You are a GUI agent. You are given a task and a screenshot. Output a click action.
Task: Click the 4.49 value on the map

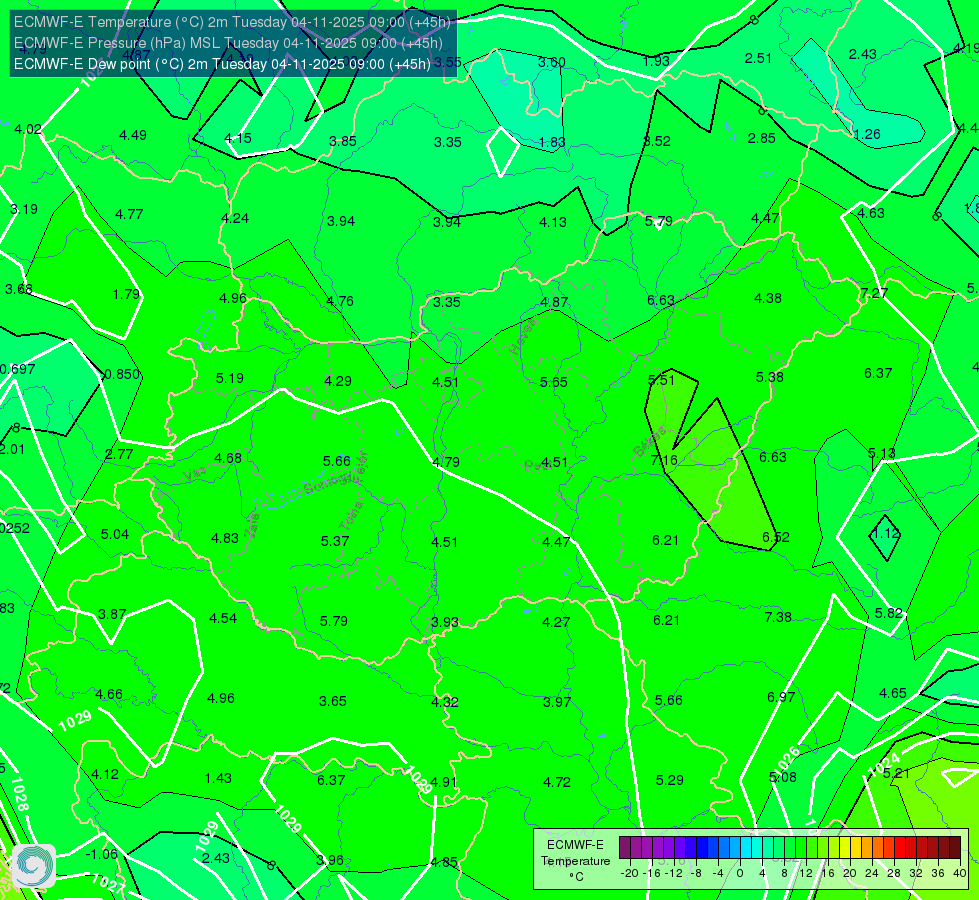click(x=133, y=135)
